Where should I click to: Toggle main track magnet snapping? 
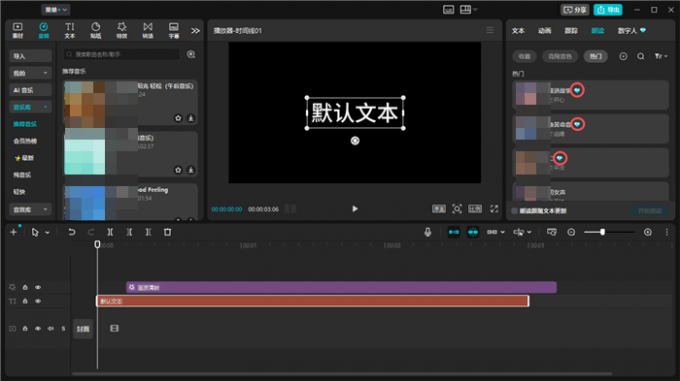click(454, 232)
